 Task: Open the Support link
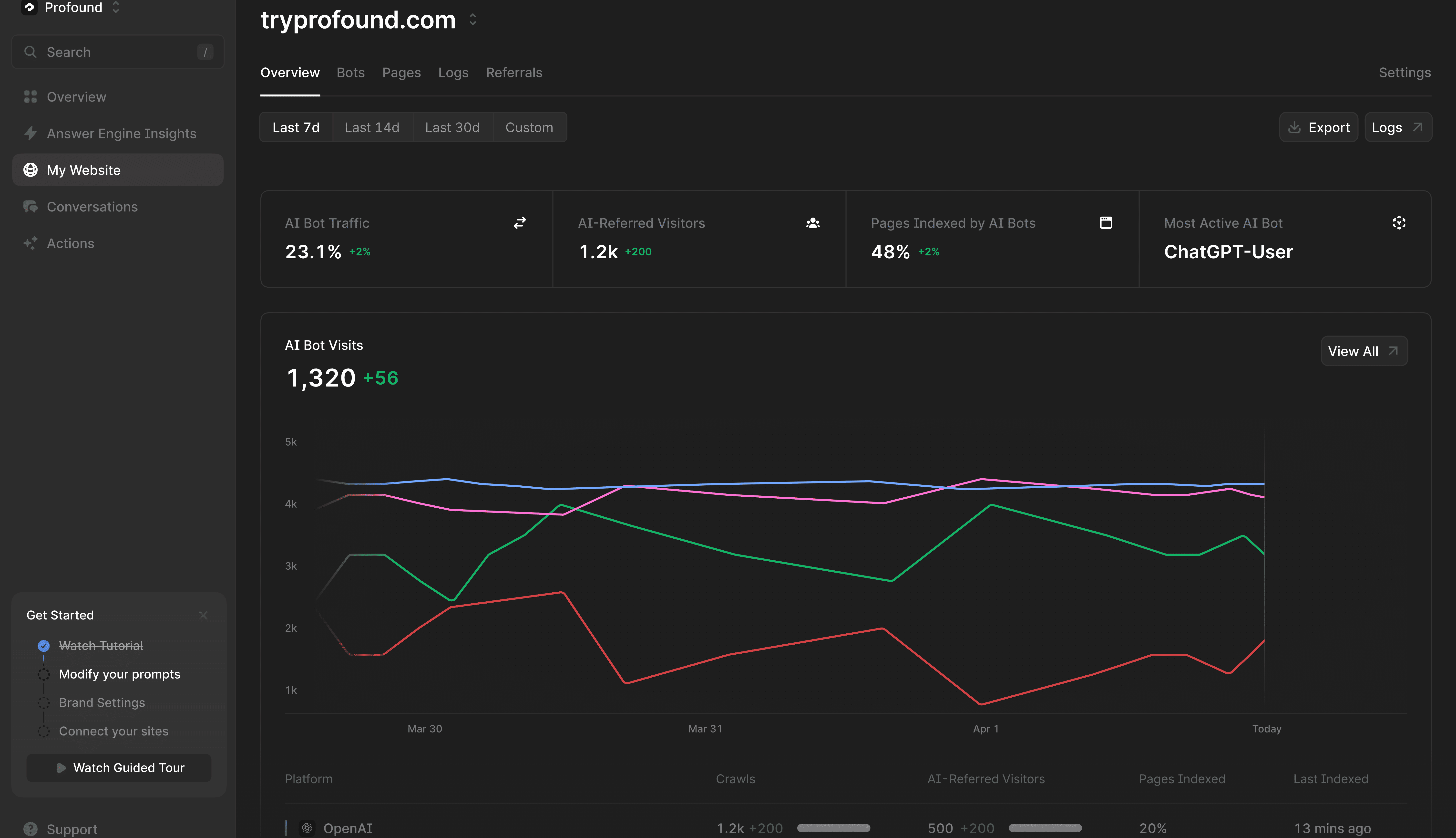pyautogui.click(x=72, y=829)
